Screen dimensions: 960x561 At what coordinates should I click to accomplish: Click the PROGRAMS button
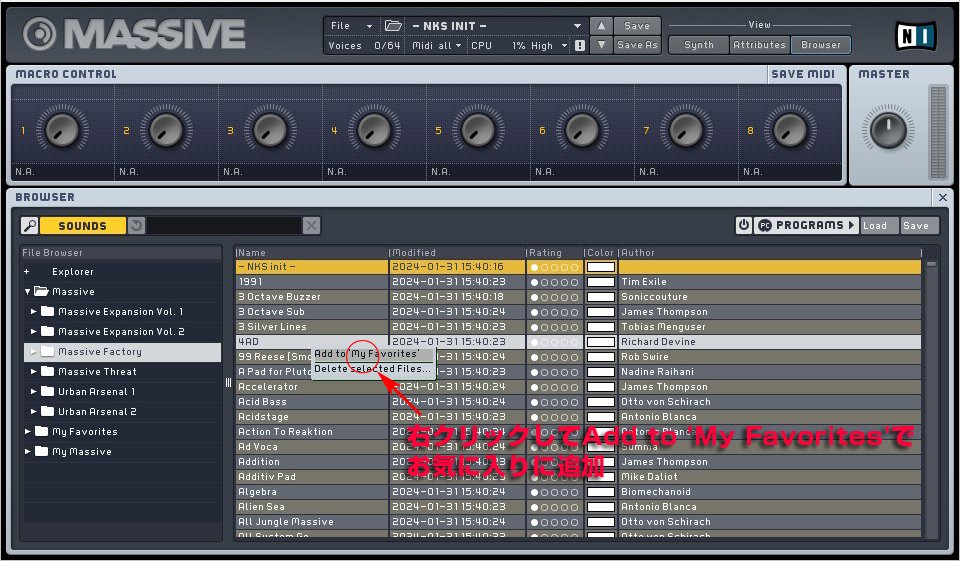click(x=806, y=225)
